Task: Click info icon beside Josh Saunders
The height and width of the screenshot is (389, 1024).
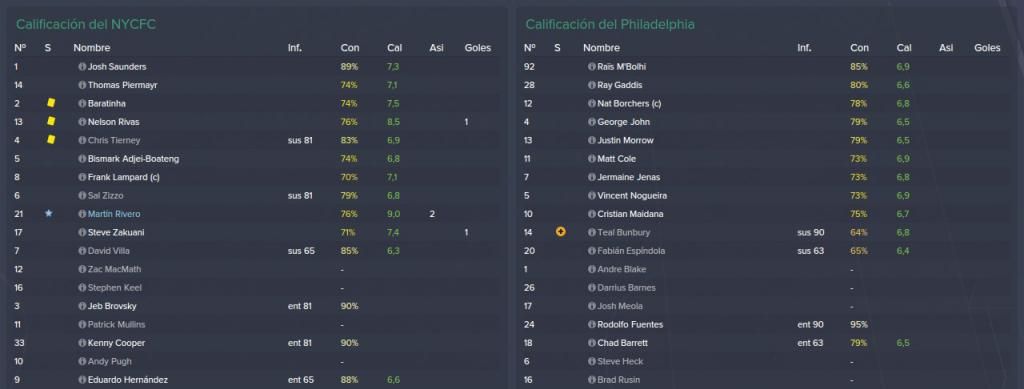Action: coord(82,67)
